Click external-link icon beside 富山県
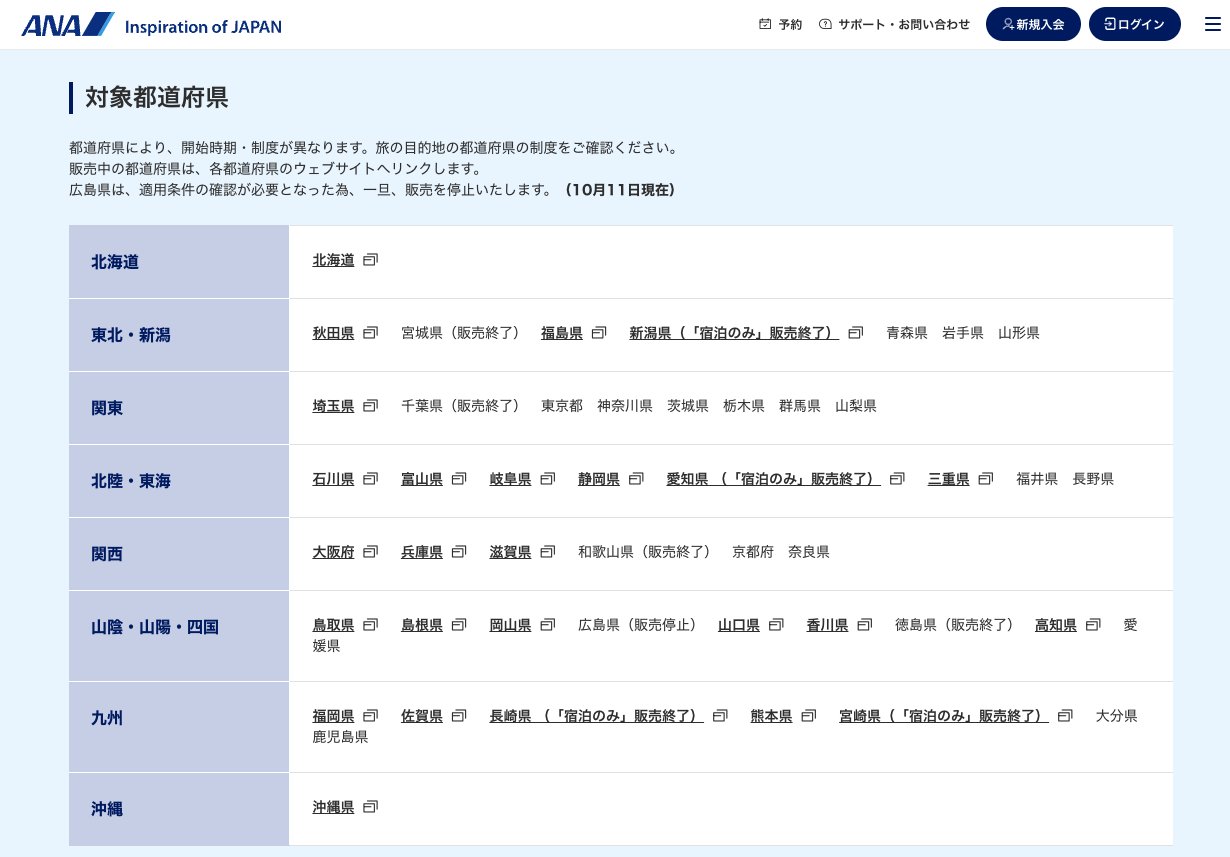This screenshot has height=857, width=1230. click(x=460, y=479)
